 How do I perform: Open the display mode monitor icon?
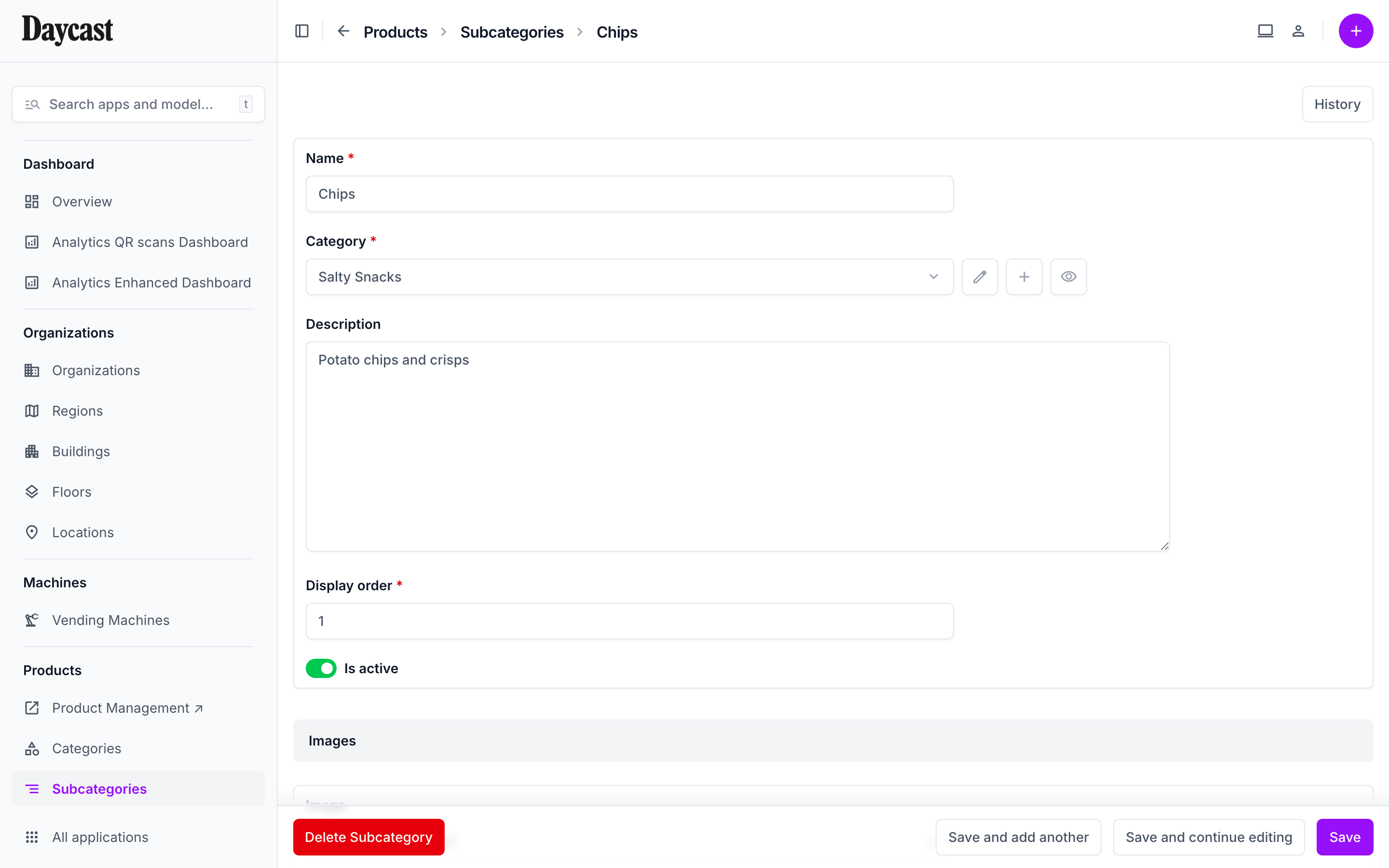(x=1265, y=30)
